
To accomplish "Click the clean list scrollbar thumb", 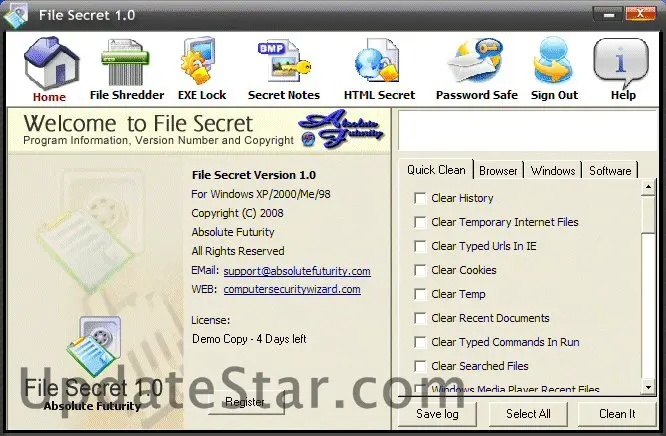I will (648, 214).
